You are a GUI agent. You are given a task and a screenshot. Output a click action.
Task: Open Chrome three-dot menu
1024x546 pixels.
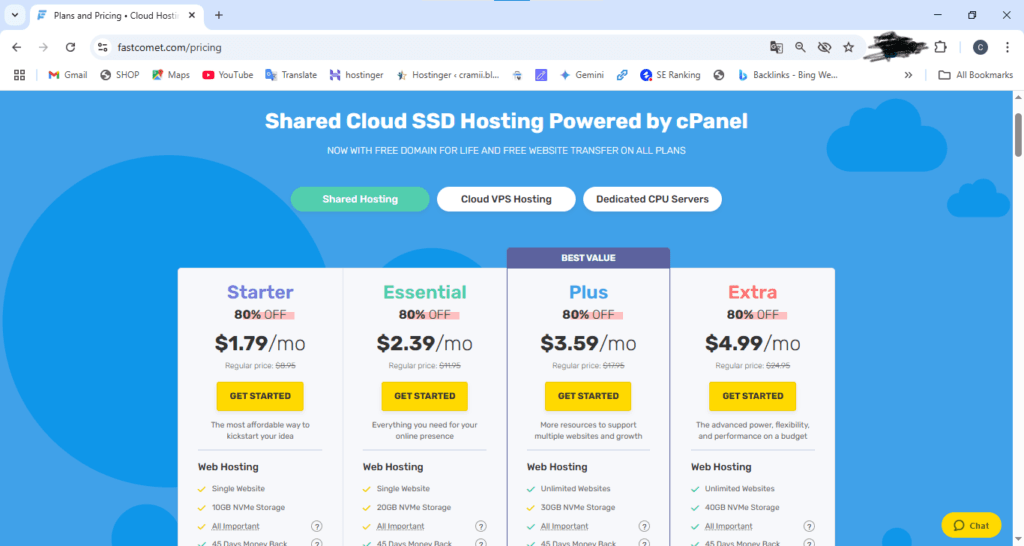pyautogui.click(x=1008, y=47)
